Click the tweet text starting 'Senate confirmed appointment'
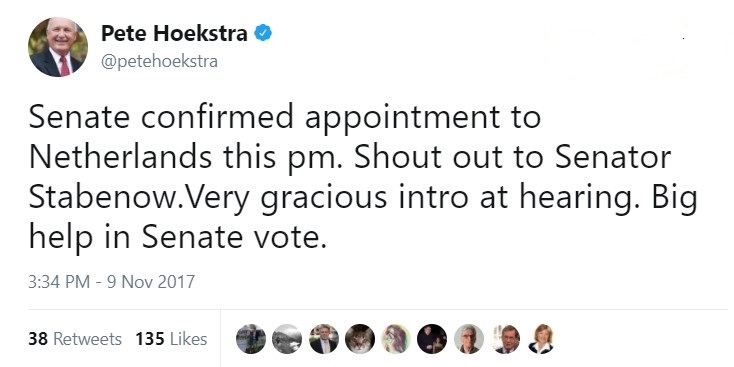The height and width of the screenshot is (367, 734). click(363, 177)
